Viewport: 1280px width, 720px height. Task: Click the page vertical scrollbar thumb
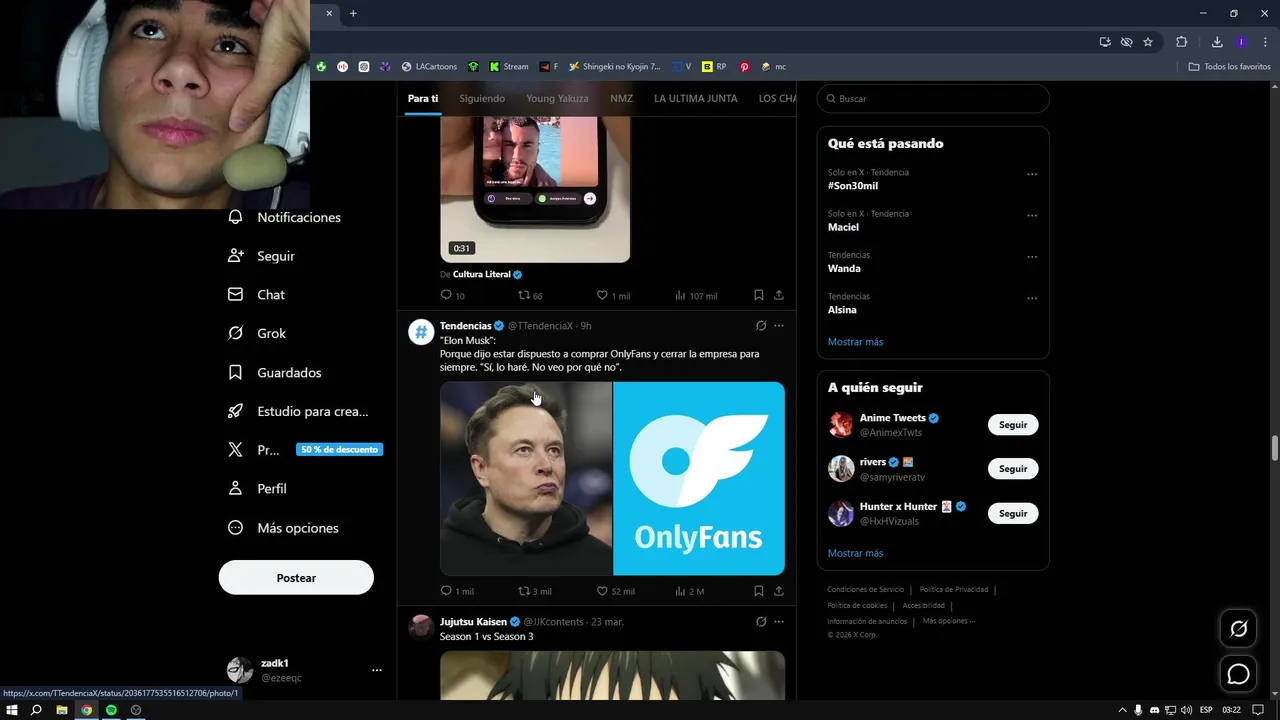coord(1274,448)
